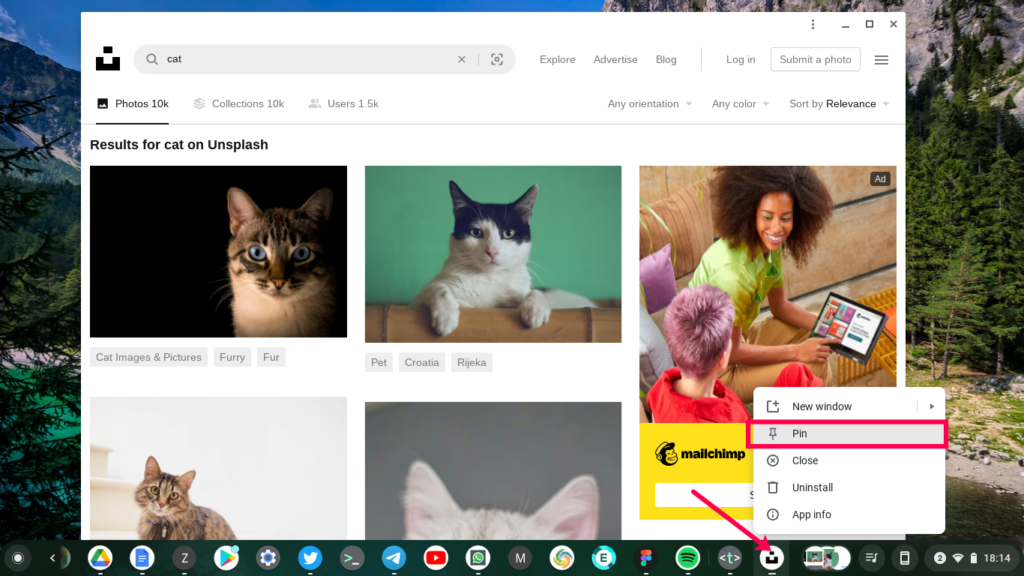Image resolution: width=1024 pixels, height=576 pixels.
Task: Open the colorful swirl app on the shelf
Action: point(562,558)
